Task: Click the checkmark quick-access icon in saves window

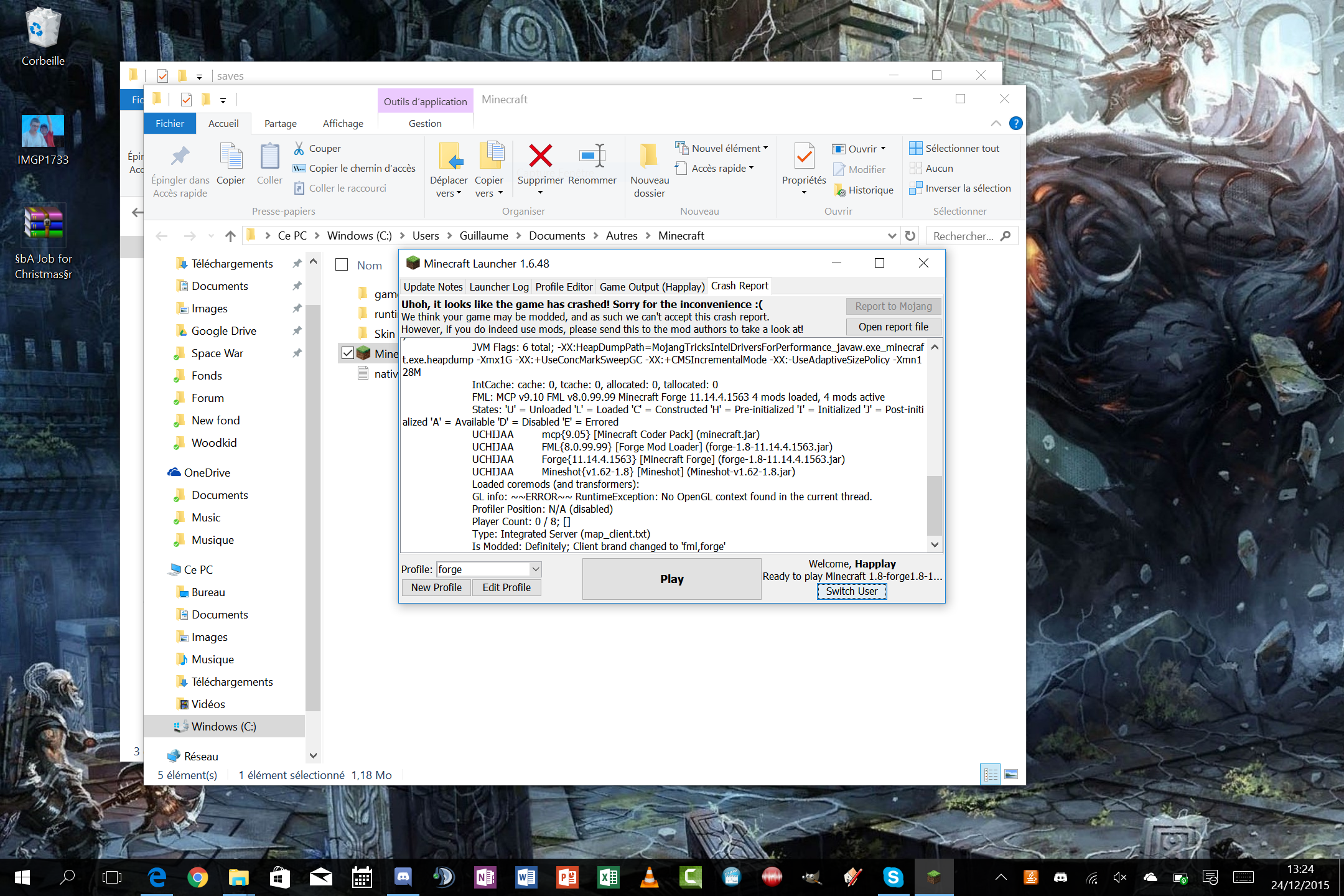Action: pos(162,76)
